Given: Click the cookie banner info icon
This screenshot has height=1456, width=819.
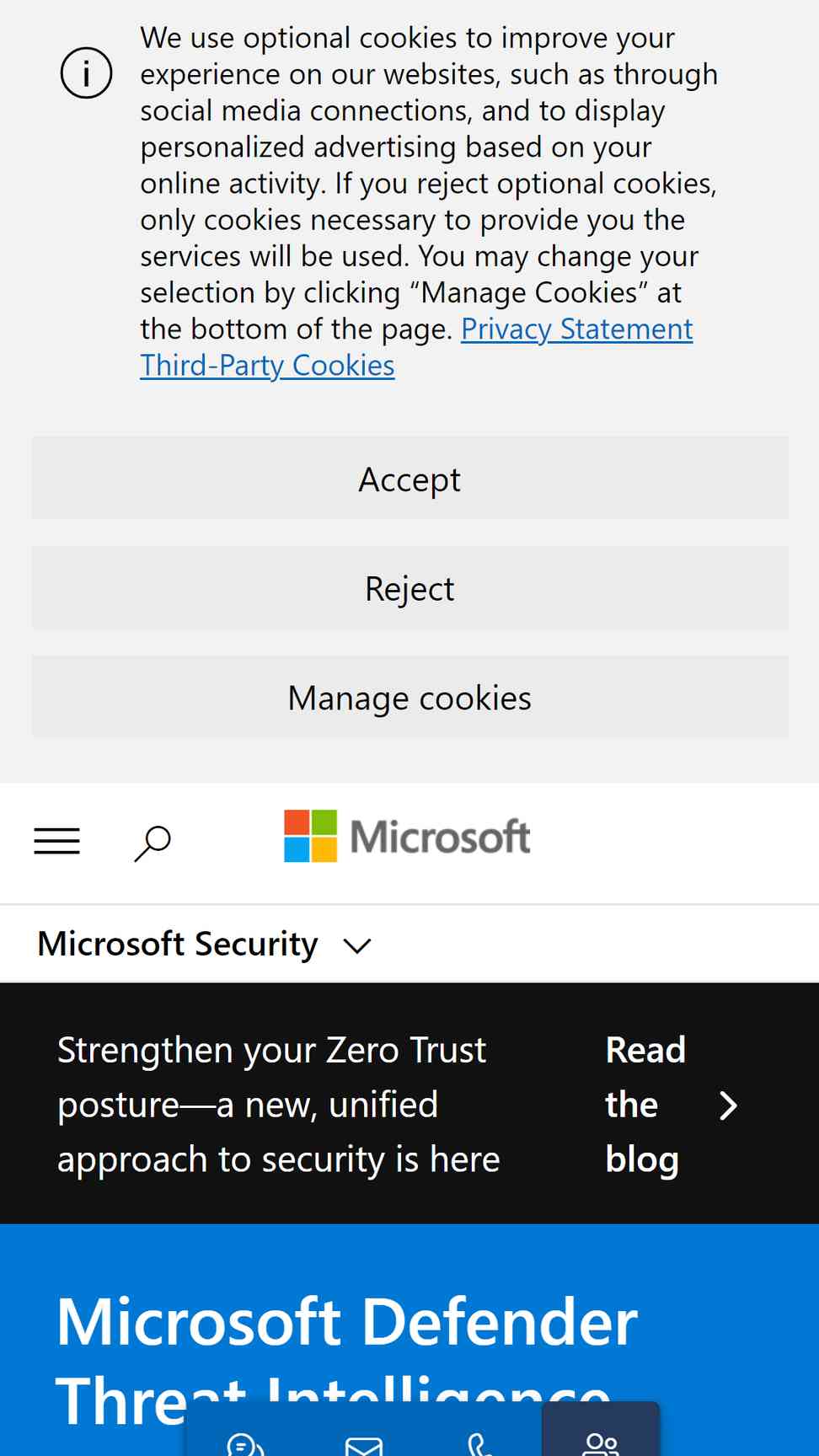Looking at the screenshot, I should pyautogui.click(x=86, y=72).
